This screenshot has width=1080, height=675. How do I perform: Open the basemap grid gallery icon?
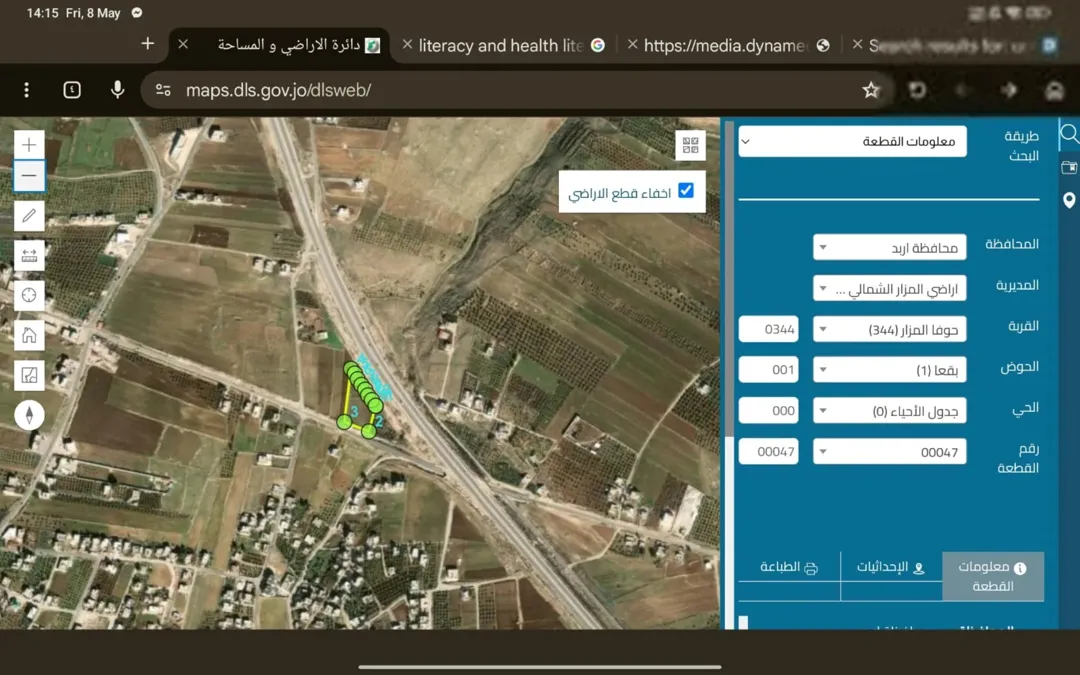click(690, 145)
